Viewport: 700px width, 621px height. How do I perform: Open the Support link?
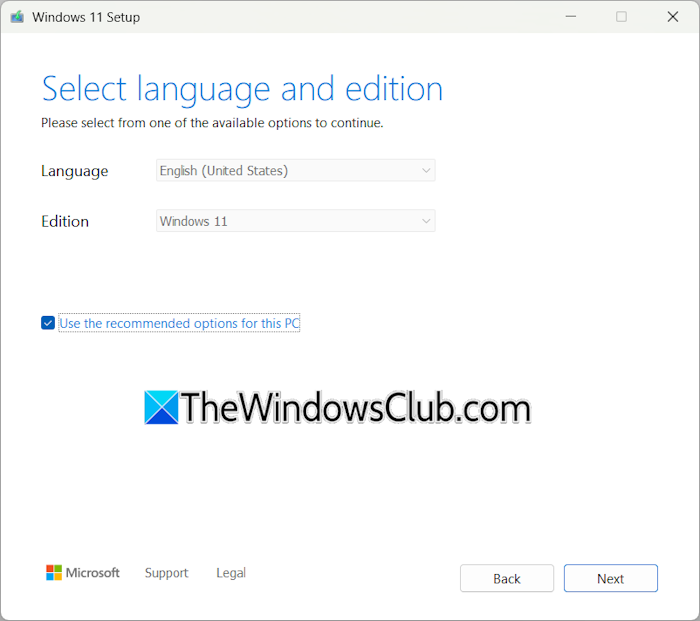click(x=167, y=573)
